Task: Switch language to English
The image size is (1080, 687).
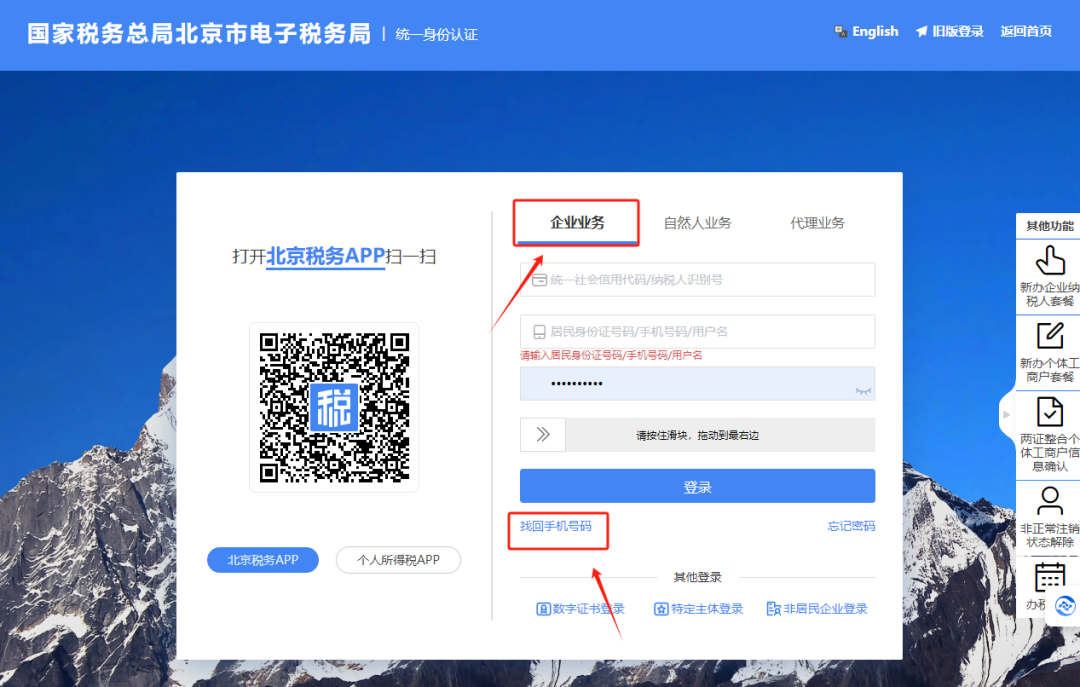Action: 875,32
